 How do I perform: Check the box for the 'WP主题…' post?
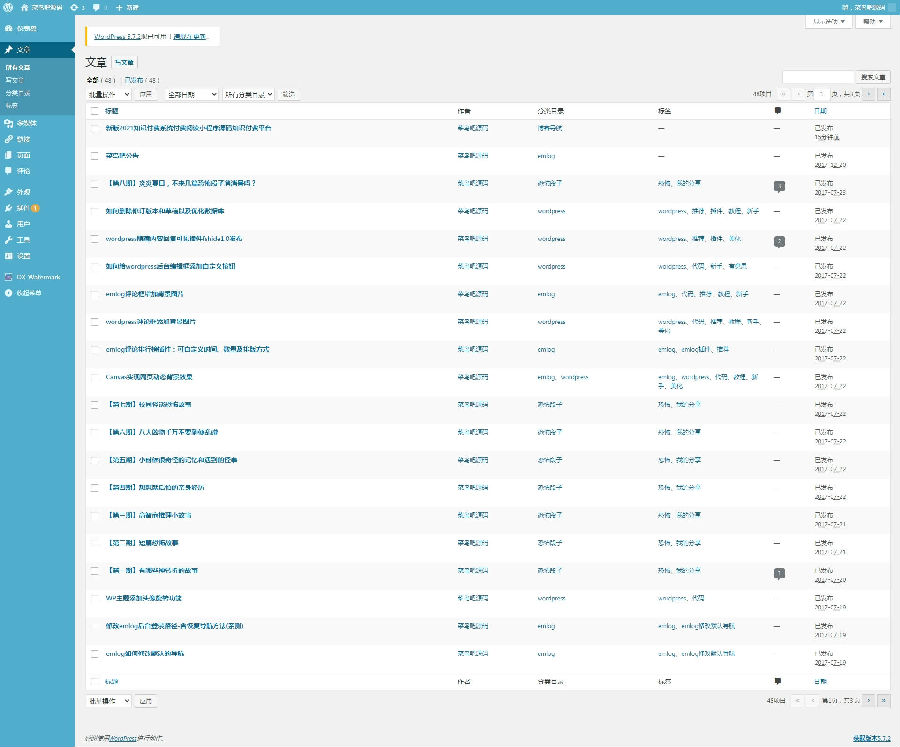pos(95,598)
